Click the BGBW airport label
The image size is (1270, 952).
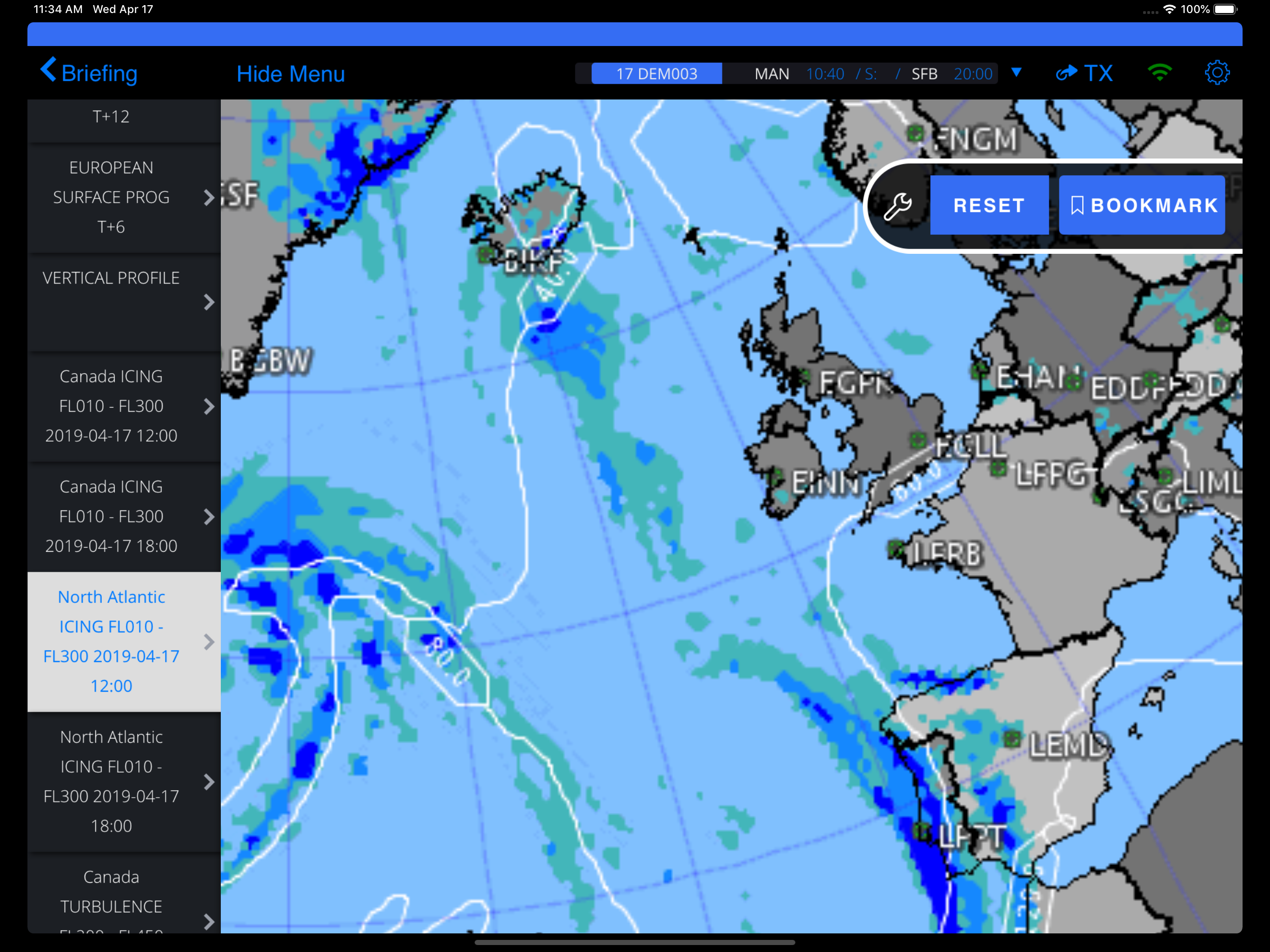(x=270, y=362)
